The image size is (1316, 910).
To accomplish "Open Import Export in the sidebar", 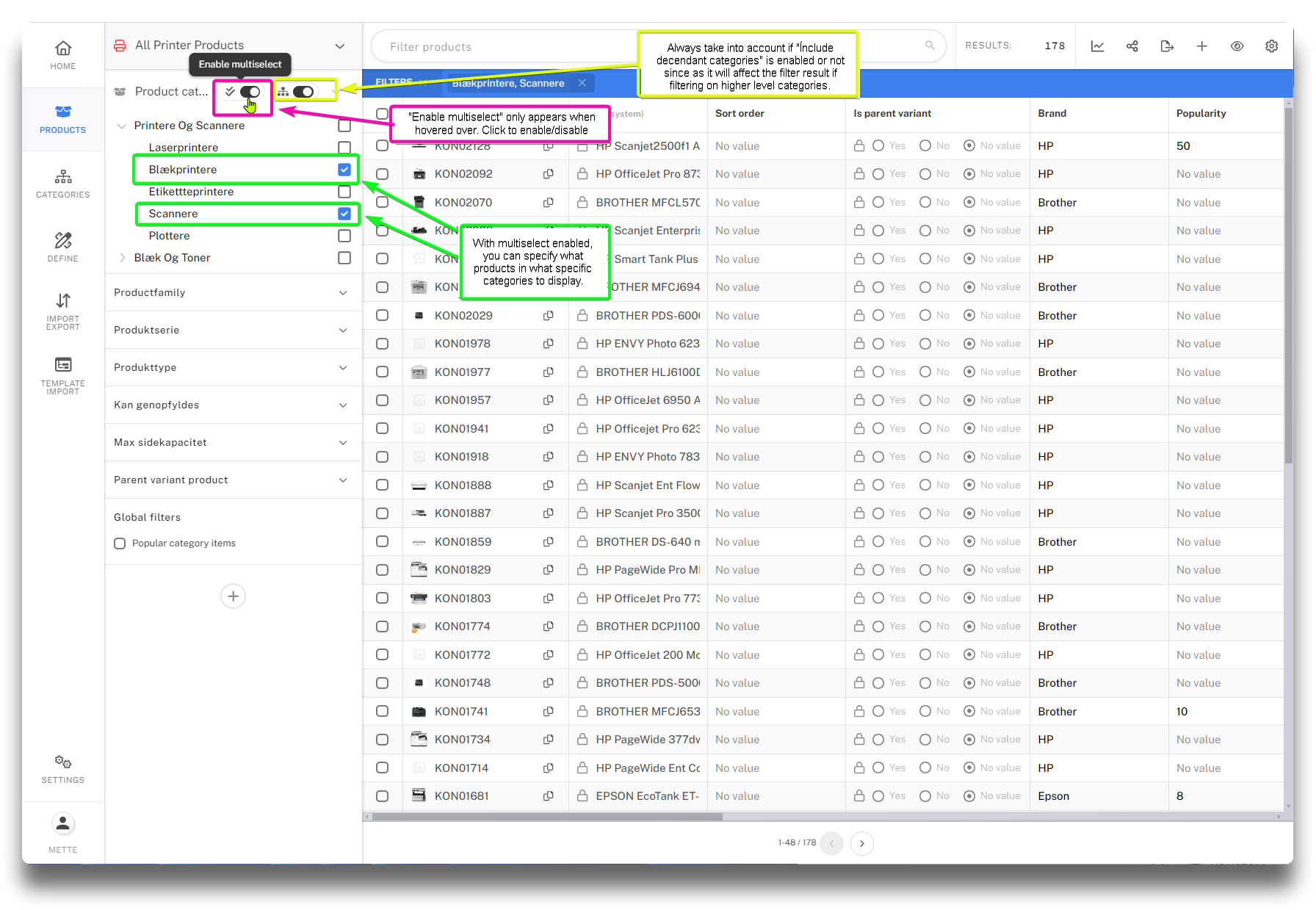I will point(63,311).
